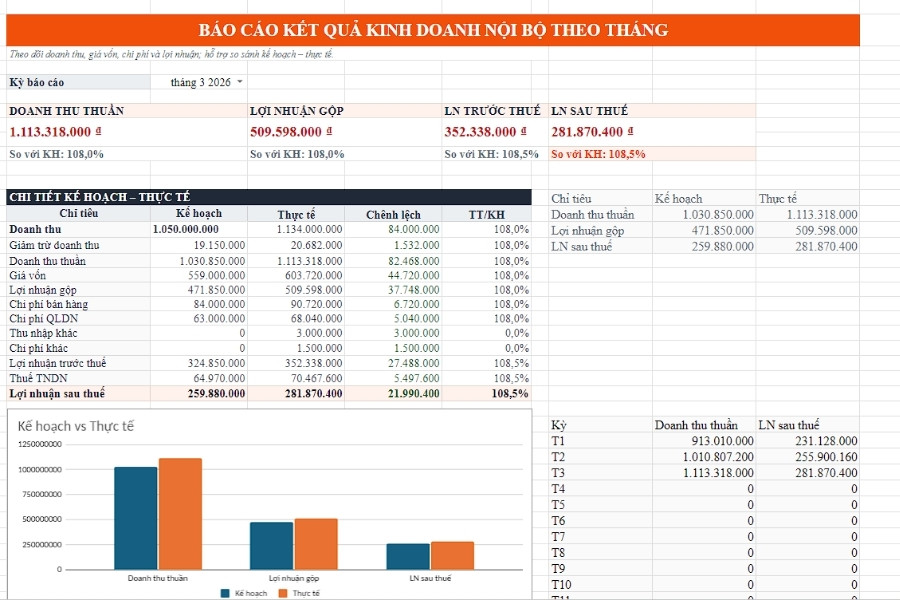
Task: Click 'So với KH: 108,0%' under DOANH THU THUẦN
Action: (56, 154)
